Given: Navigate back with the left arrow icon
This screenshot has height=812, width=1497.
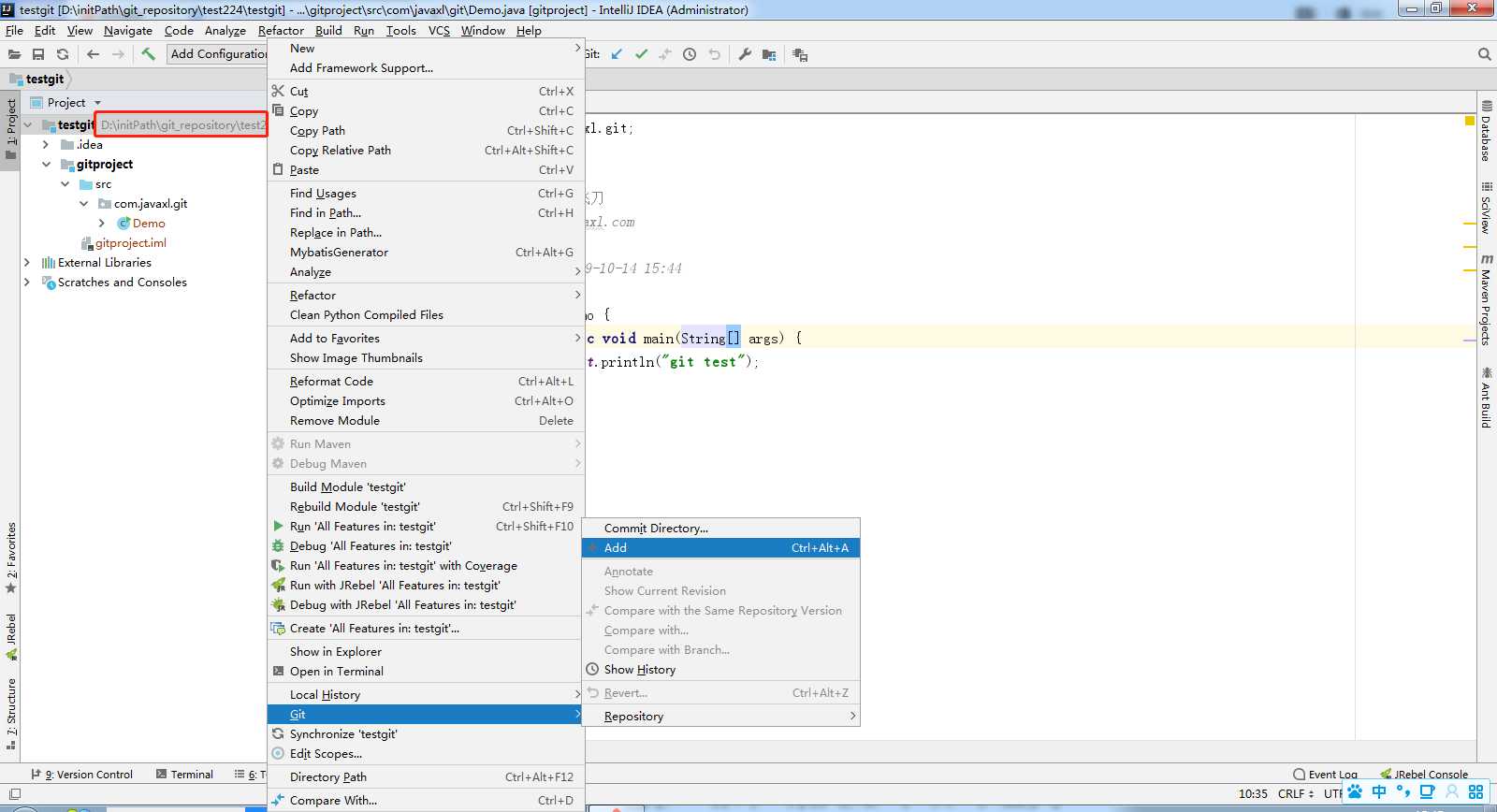Looking at the screenshot, I should 93,54.
